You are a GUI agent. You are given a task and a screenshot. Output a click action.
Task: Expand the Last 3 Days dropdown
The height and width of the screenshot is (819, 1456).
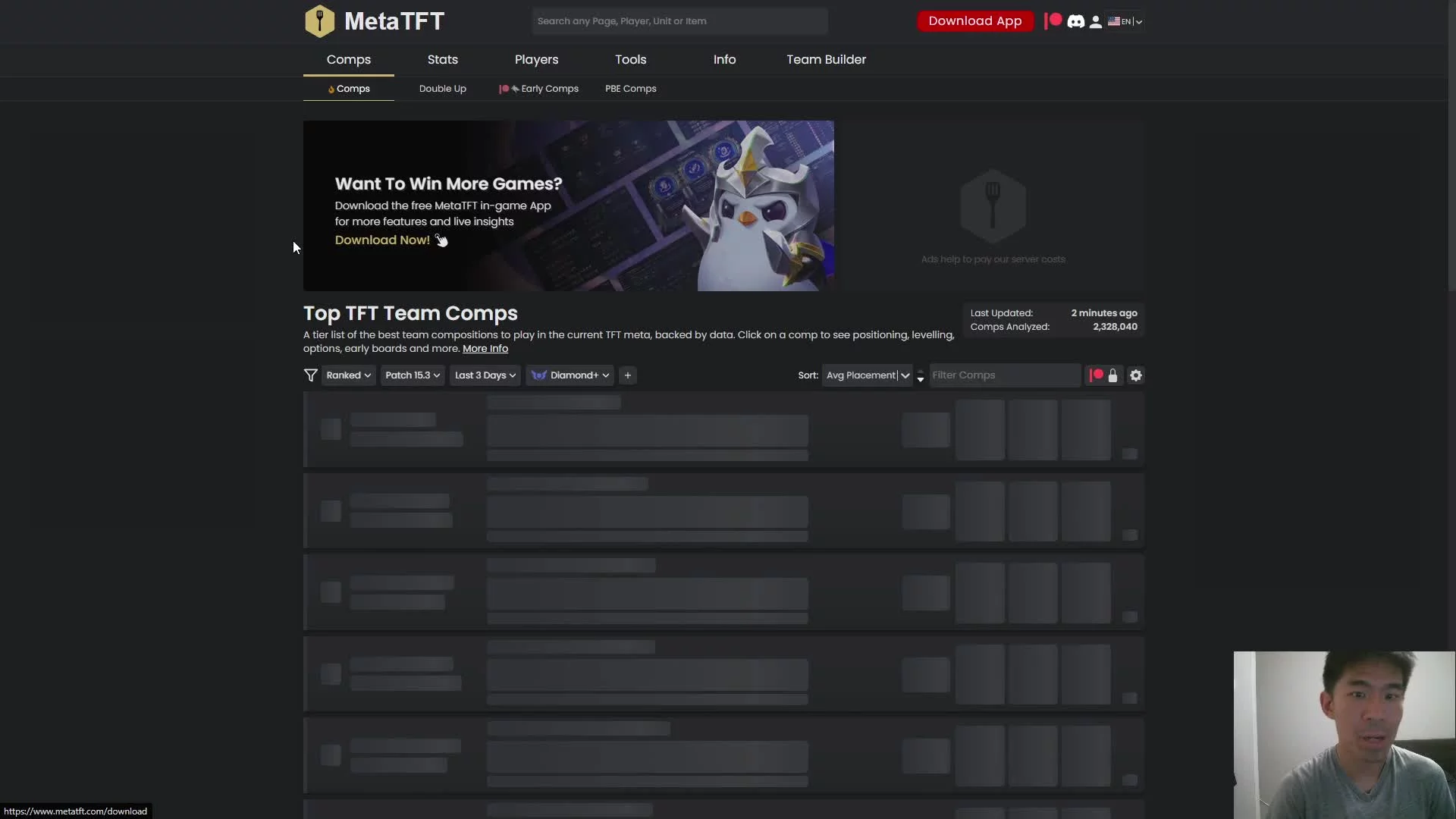pos(485,375)
